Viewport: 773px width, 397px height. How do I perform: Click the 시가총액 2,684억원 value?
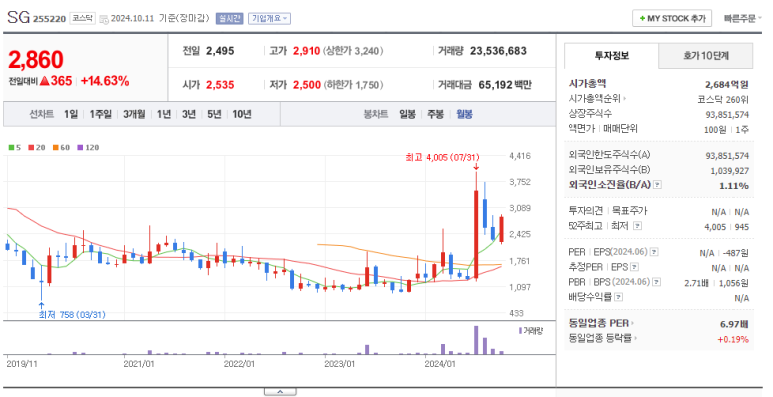(727, 84)
